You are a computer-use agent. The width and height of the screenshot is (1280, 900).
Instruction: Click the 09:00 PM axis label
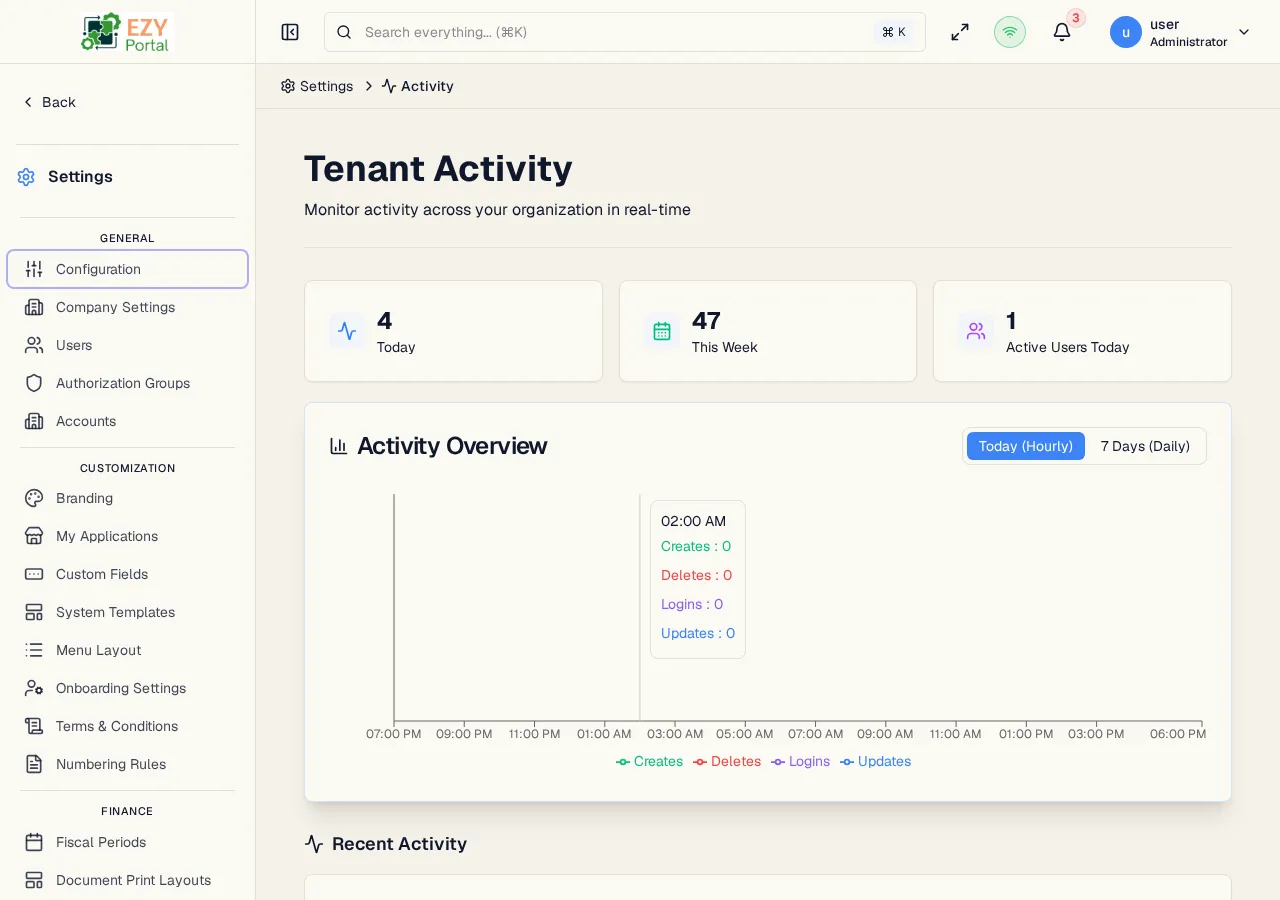(x=464, y=733)
